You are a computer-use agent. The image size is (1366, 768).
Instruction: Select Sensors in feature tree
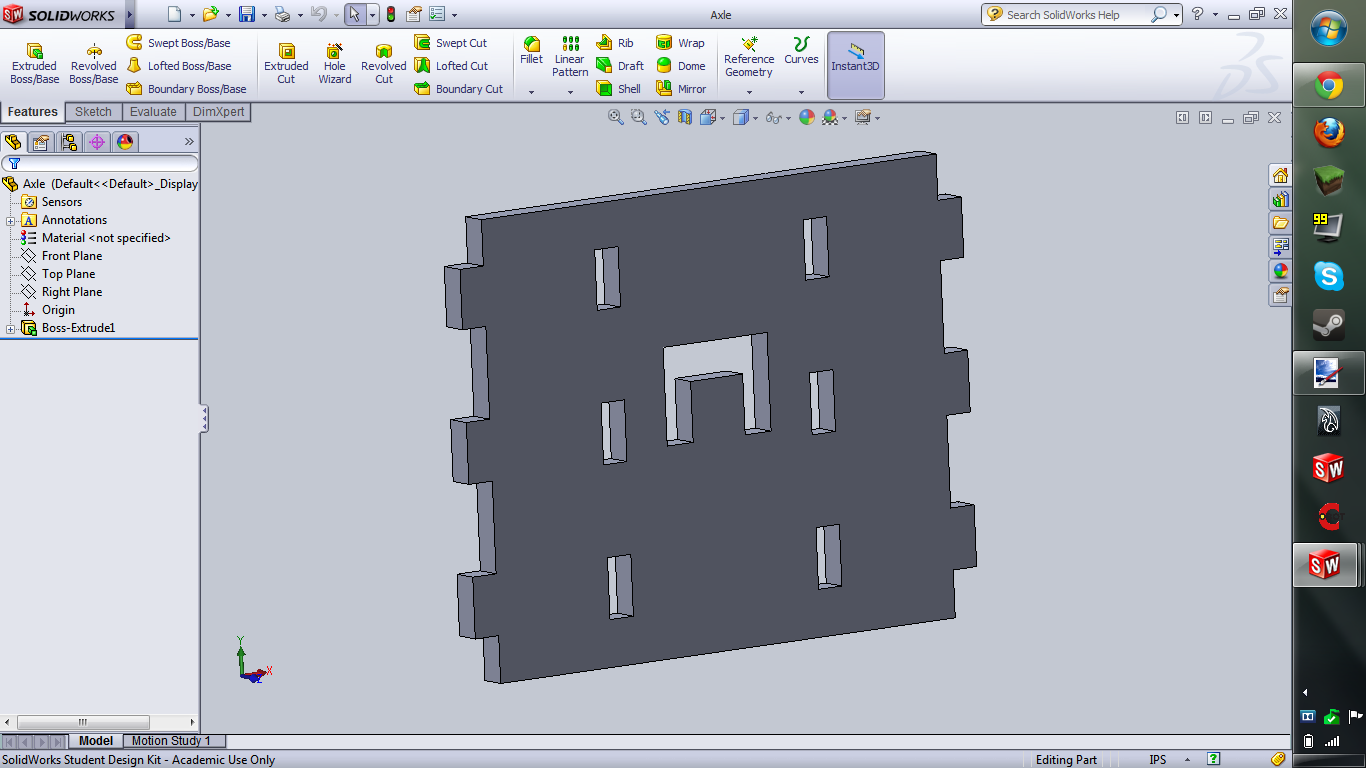(62, 202)
